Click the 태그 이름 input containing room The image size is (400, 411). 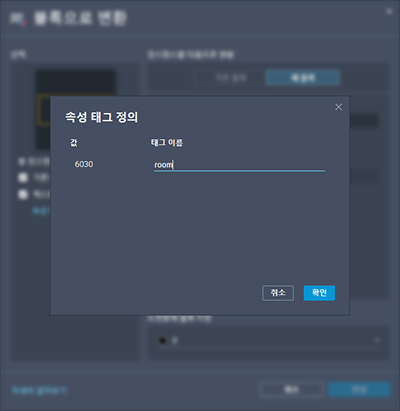(x=239, y=165)
